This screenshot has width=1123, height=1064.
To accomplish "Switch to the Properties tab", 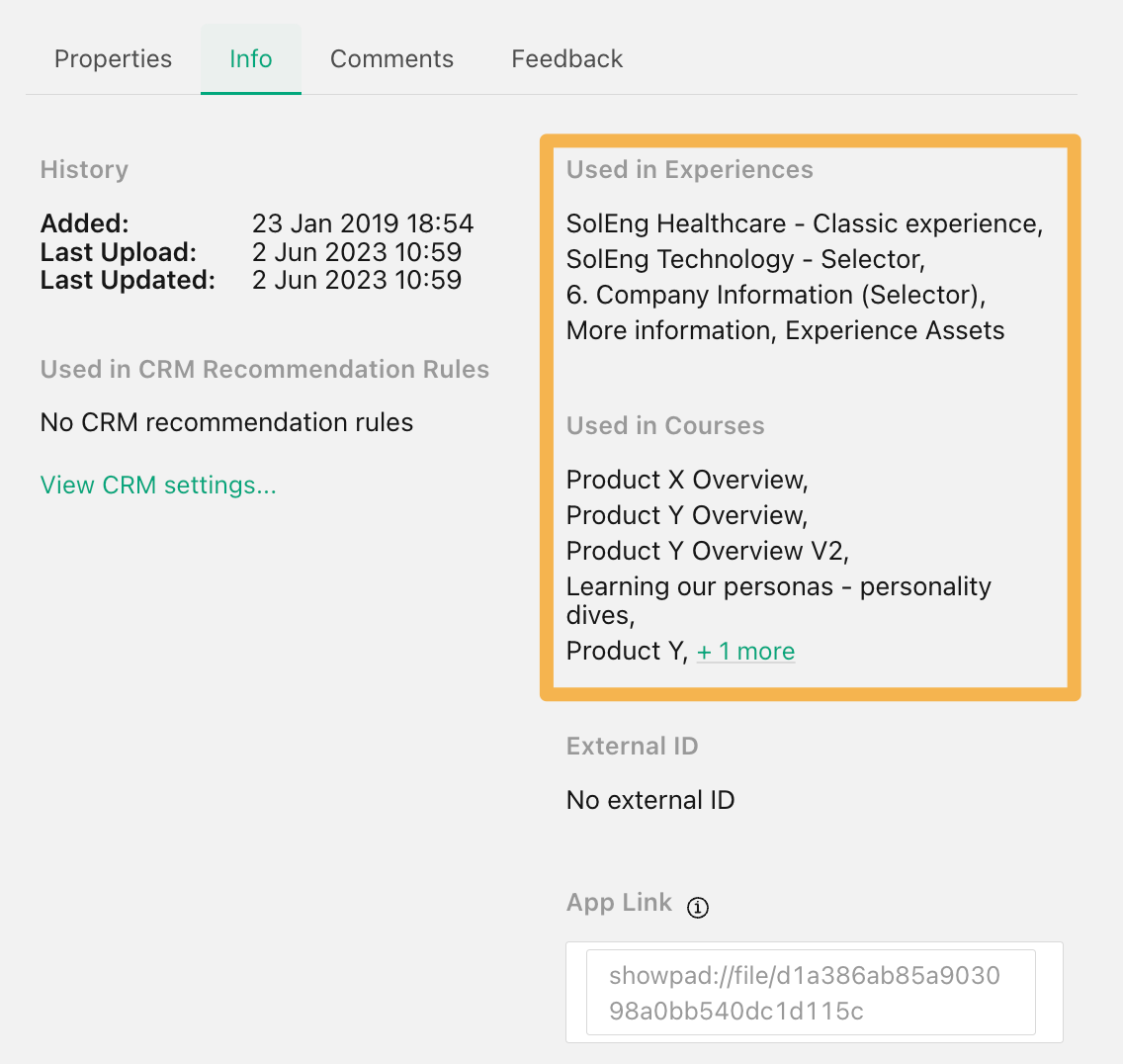I will (113, 58).
